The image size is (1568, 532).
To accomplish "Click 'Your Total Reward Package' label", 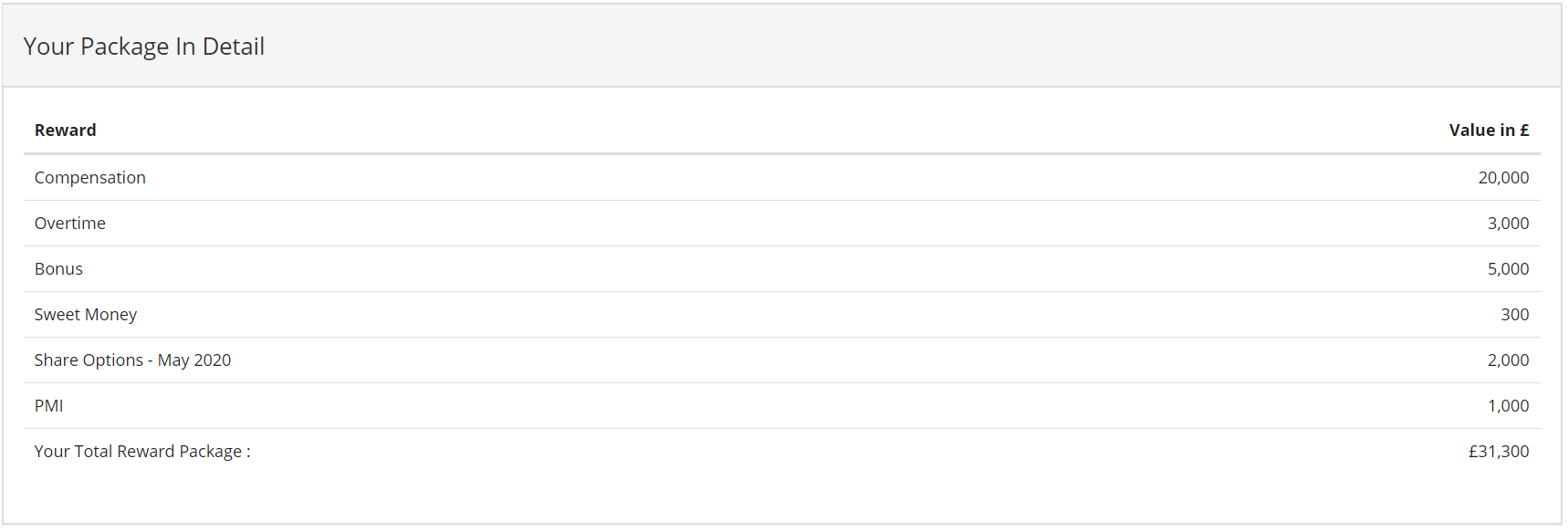I will point(141,452).
